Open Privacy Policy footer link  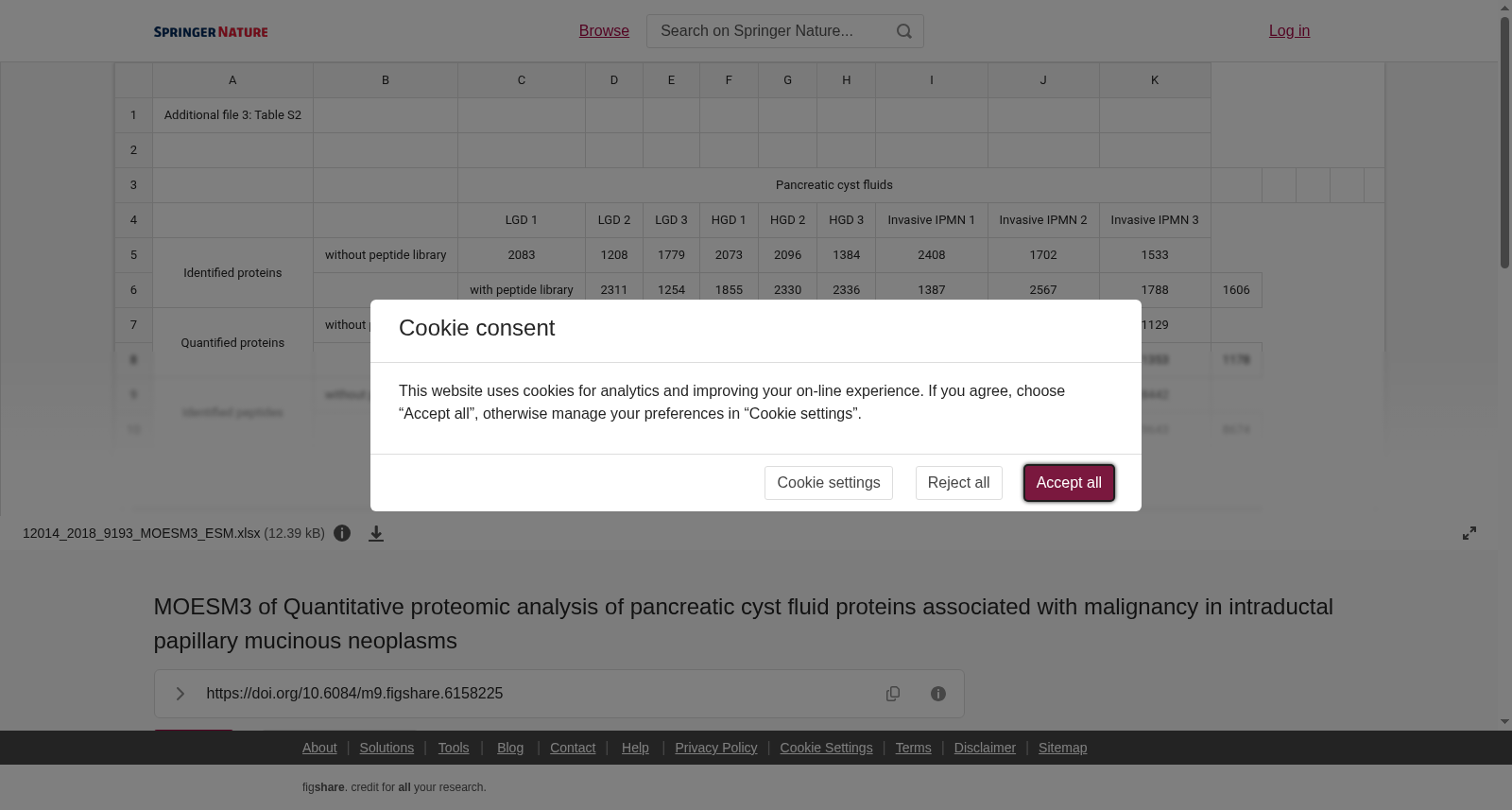point(716,748)
